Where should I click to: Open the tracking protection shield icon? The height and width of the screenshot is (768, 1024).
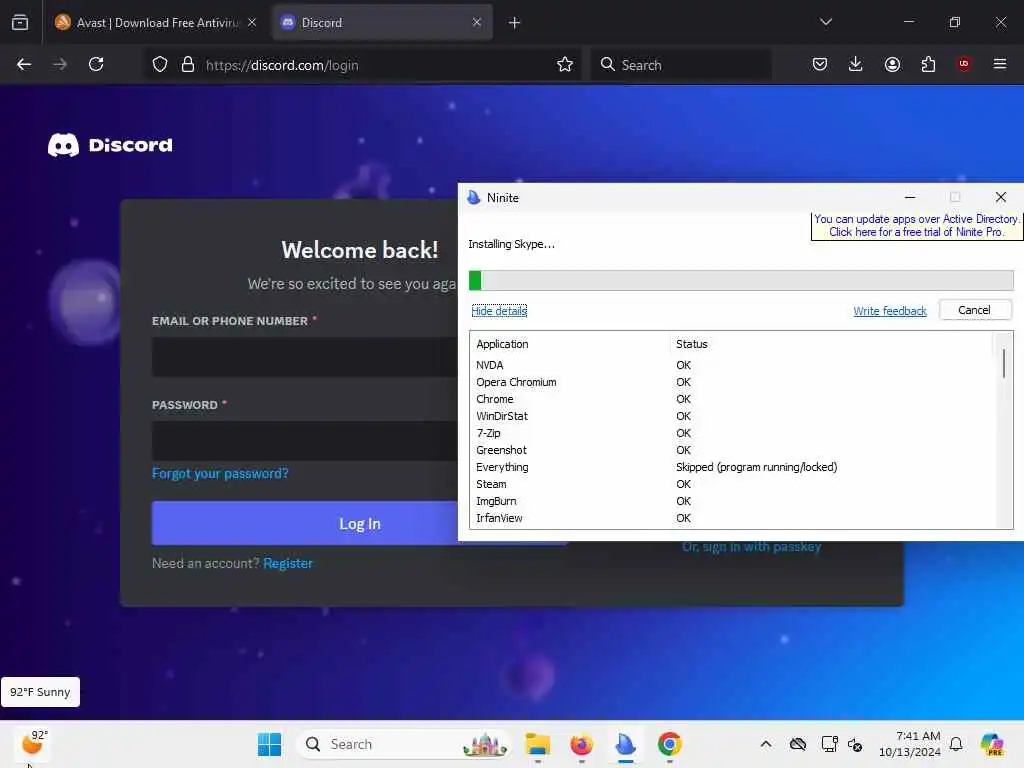pos(160,65)
